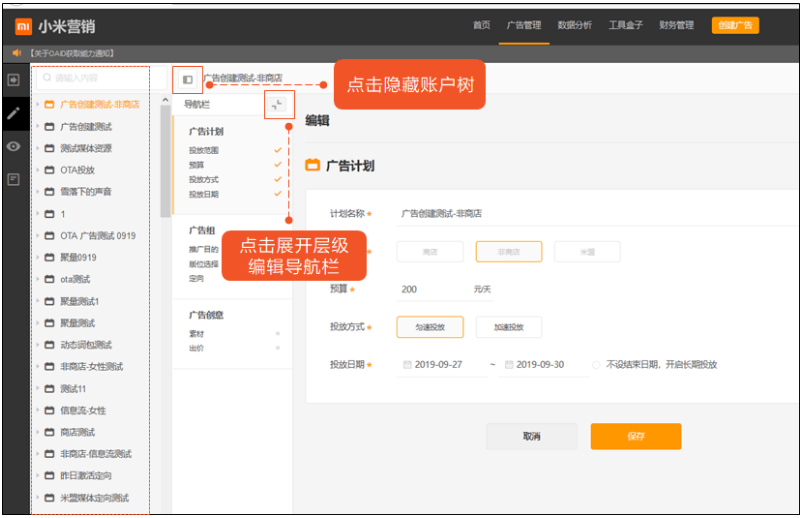The height and width of the screenshot is (518, 800).
Task: Click the account search input field
Action: [102, 78]
